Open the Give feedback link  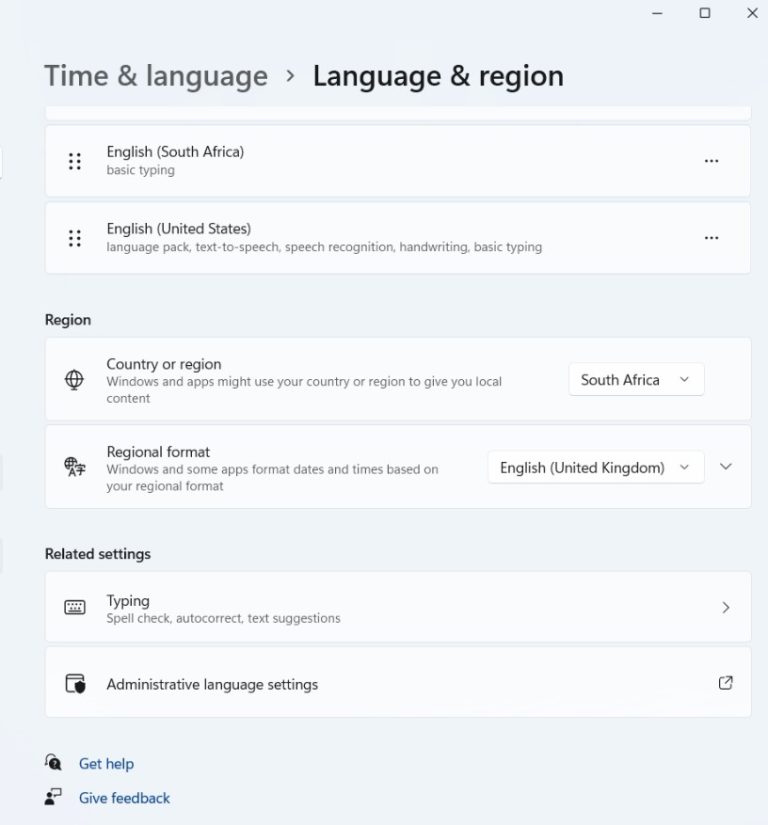[x=124, y=798]
